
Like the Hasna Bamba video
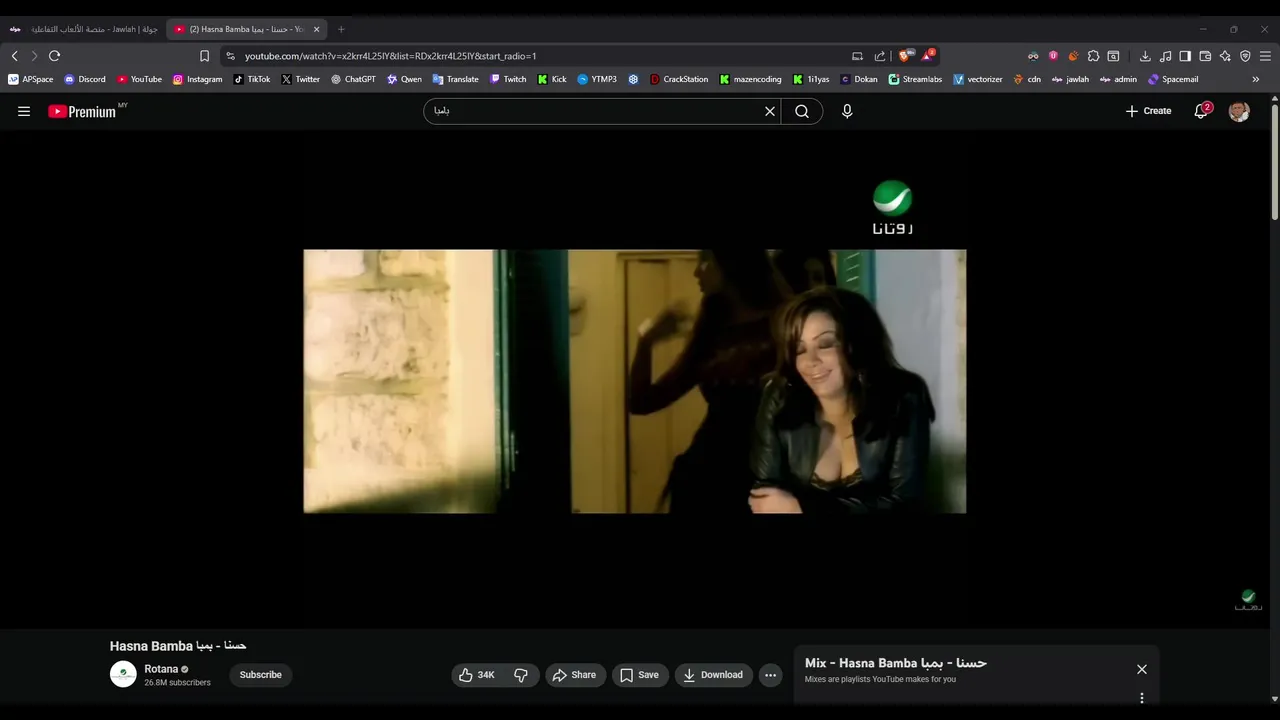tap(476, 675)
